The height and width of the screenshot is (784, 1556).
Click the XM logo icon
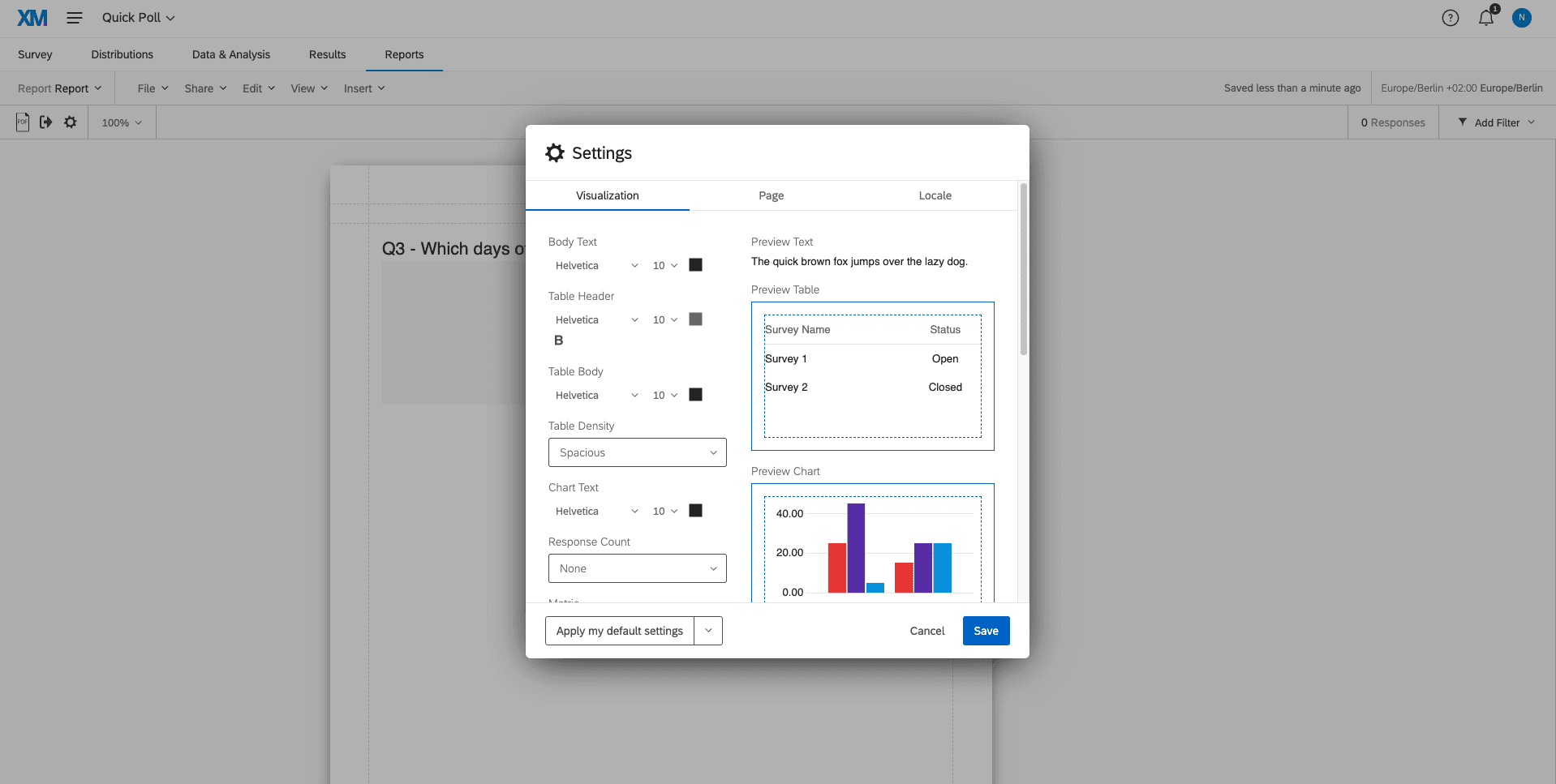pos(32,18)
